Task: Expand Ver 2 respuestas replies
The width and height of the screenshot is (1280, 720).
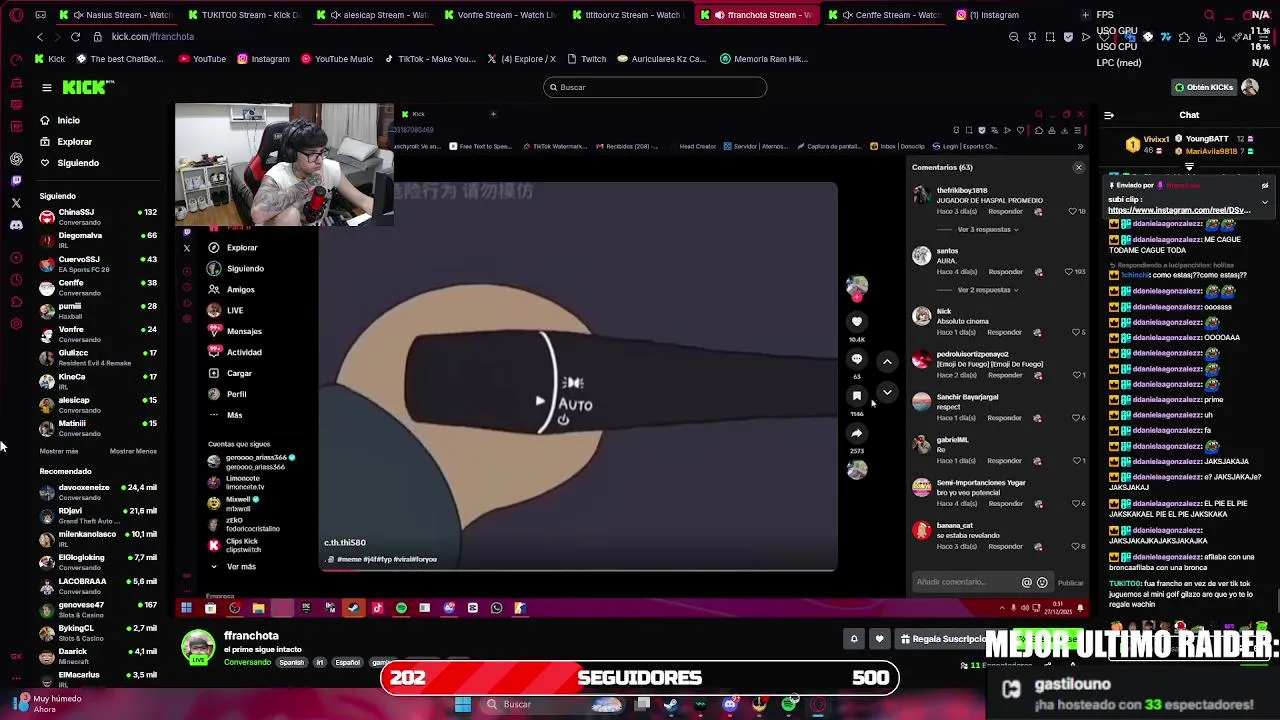Action: pos(988,290)
